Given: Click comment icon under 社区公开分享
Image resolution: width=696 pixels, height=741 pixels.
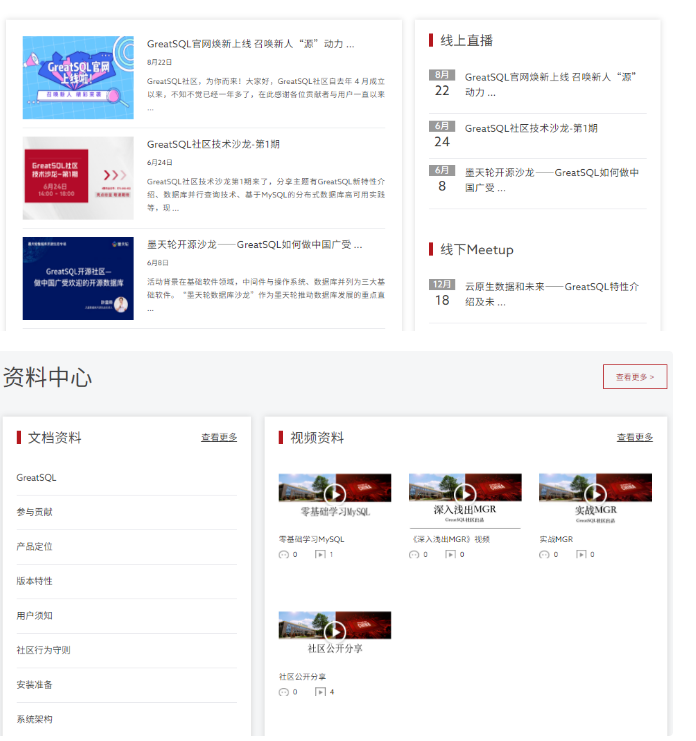Looking at the screenshot, I should [284, 692].
